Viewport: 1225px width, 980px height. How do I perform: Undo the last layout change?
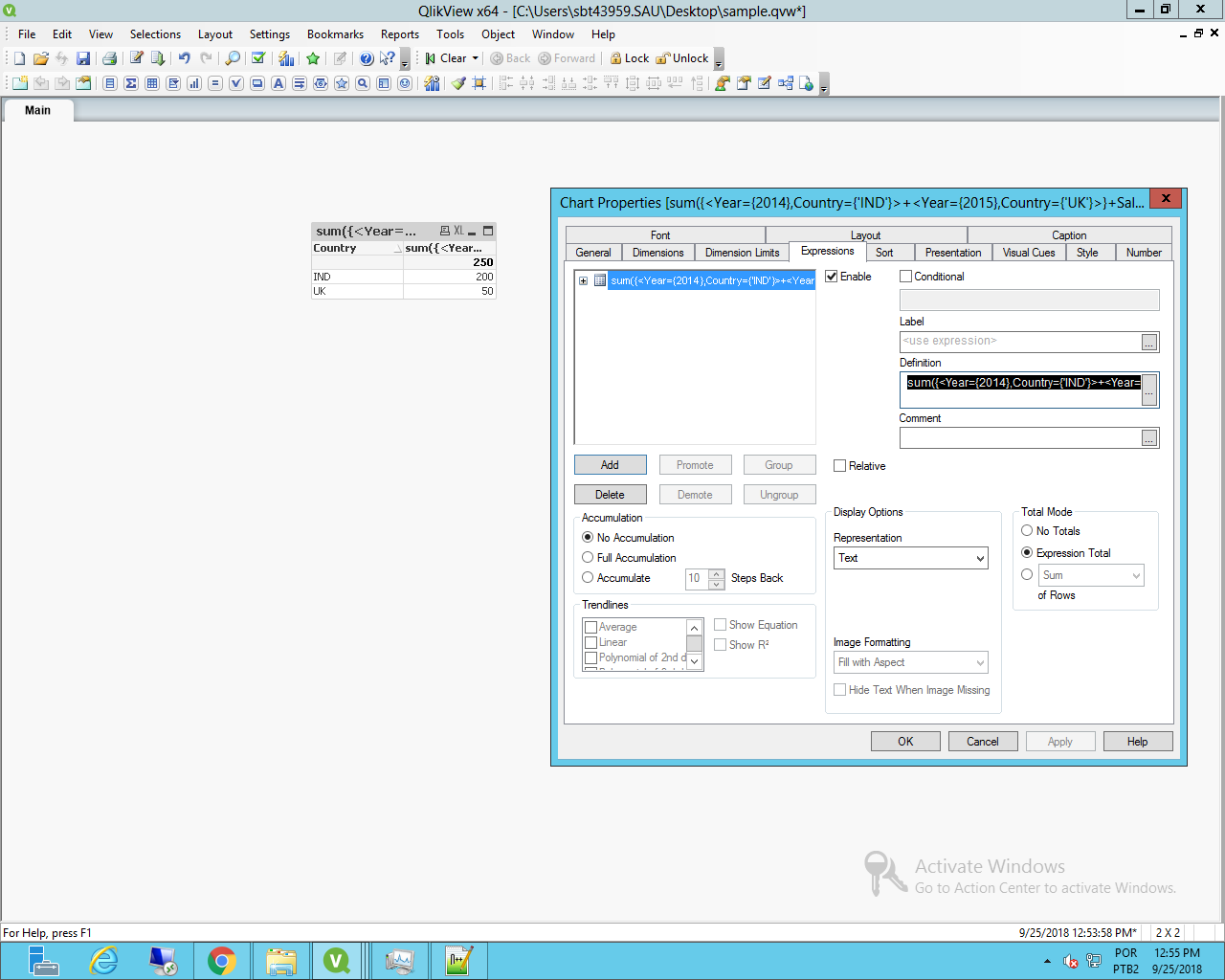point(185,58)
